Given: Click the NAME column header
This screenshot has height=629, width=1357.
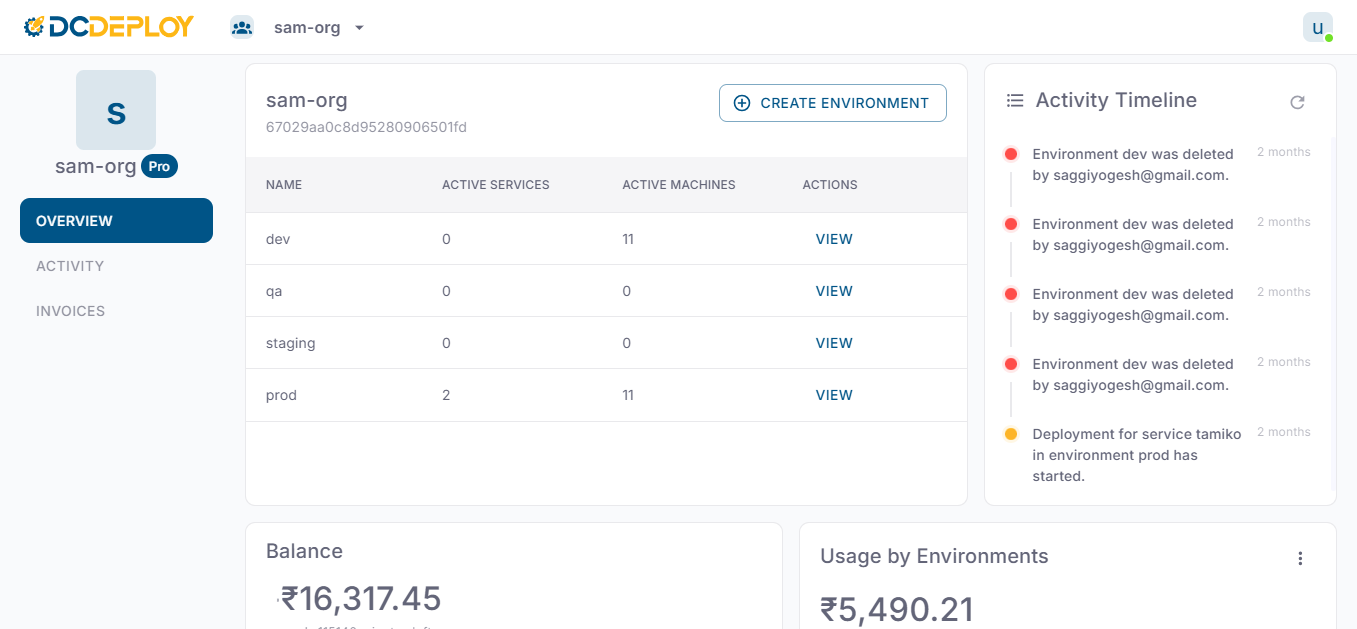Looking at the screenshot, I should click(284, 185).
